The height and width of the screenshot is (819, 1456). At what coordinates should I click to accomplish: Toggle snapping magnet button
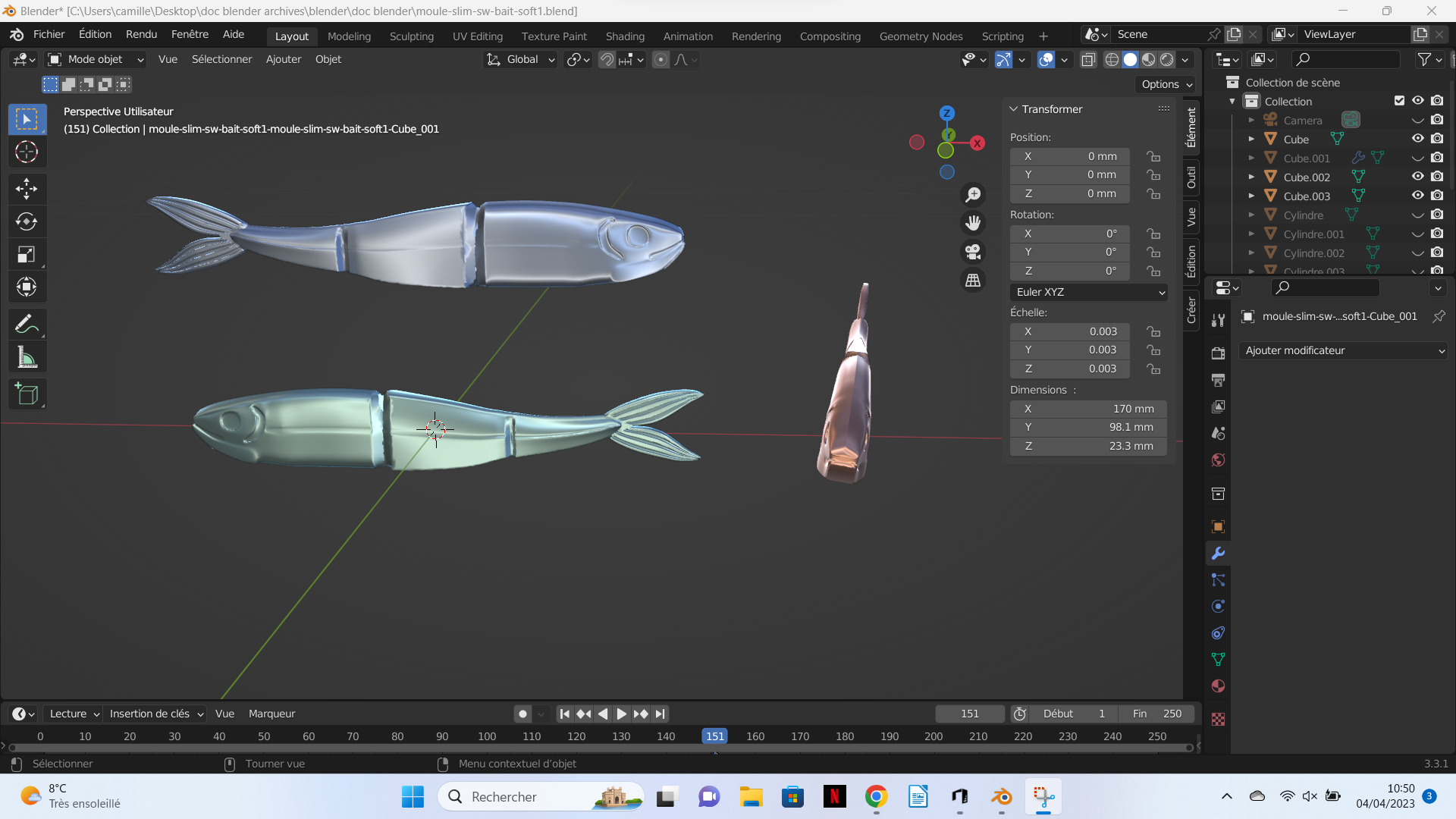click(607, 59)
